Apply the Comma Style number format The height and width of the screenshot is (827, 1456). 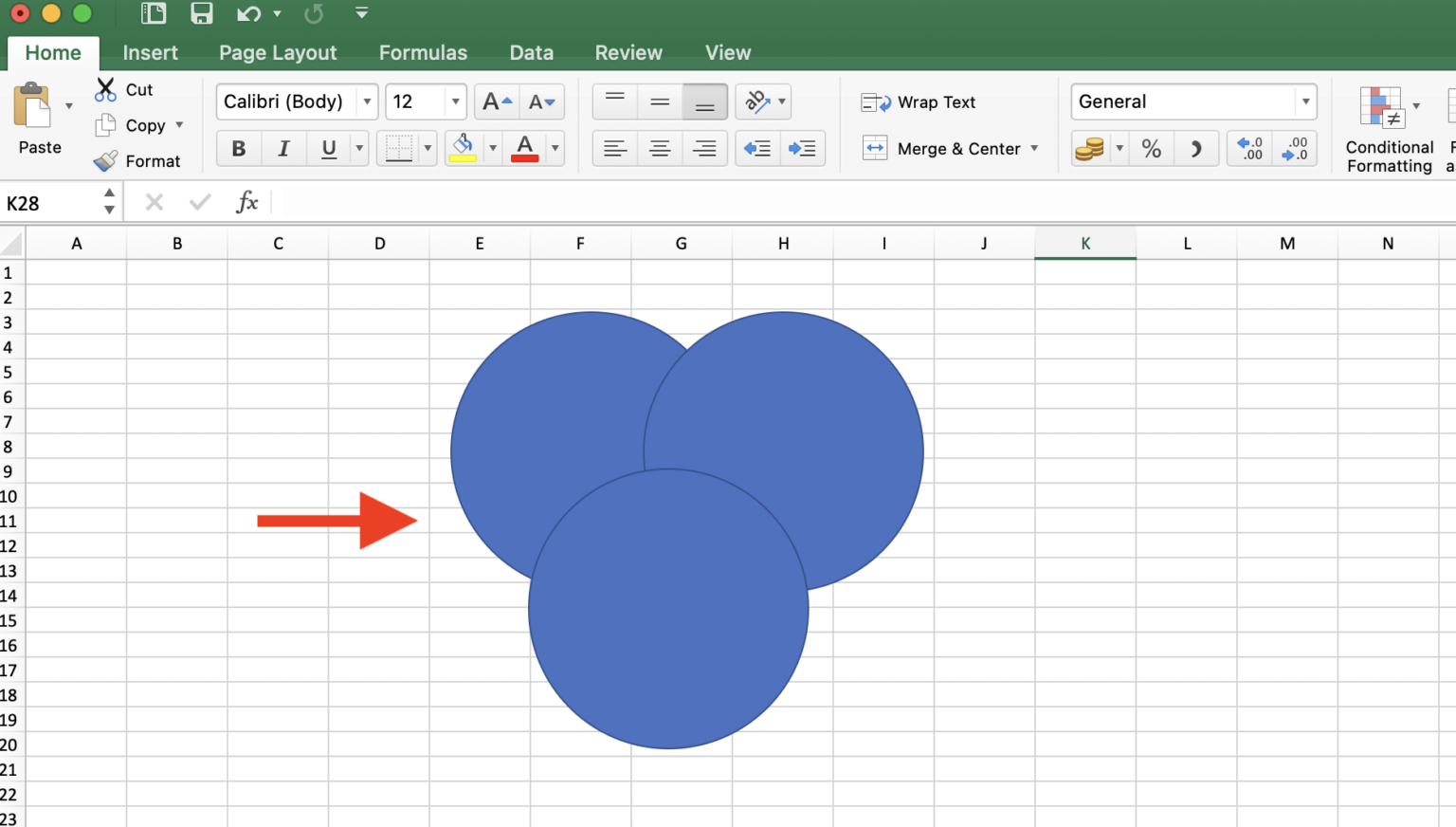pyautogui.click(x=1196, y=148)
